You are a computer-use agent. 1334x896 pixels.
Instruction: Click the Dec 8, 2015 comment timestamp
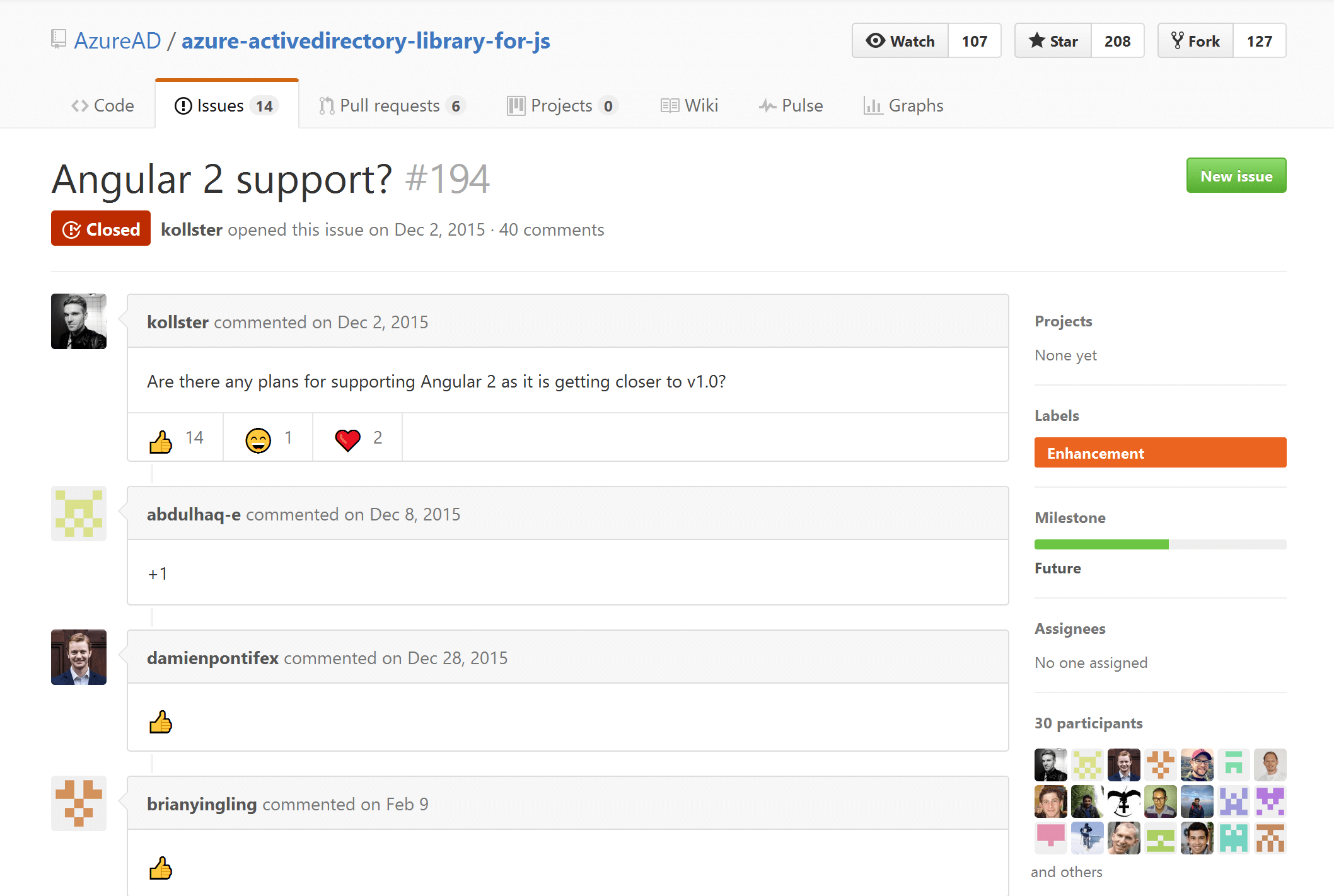tap(415, 514)
